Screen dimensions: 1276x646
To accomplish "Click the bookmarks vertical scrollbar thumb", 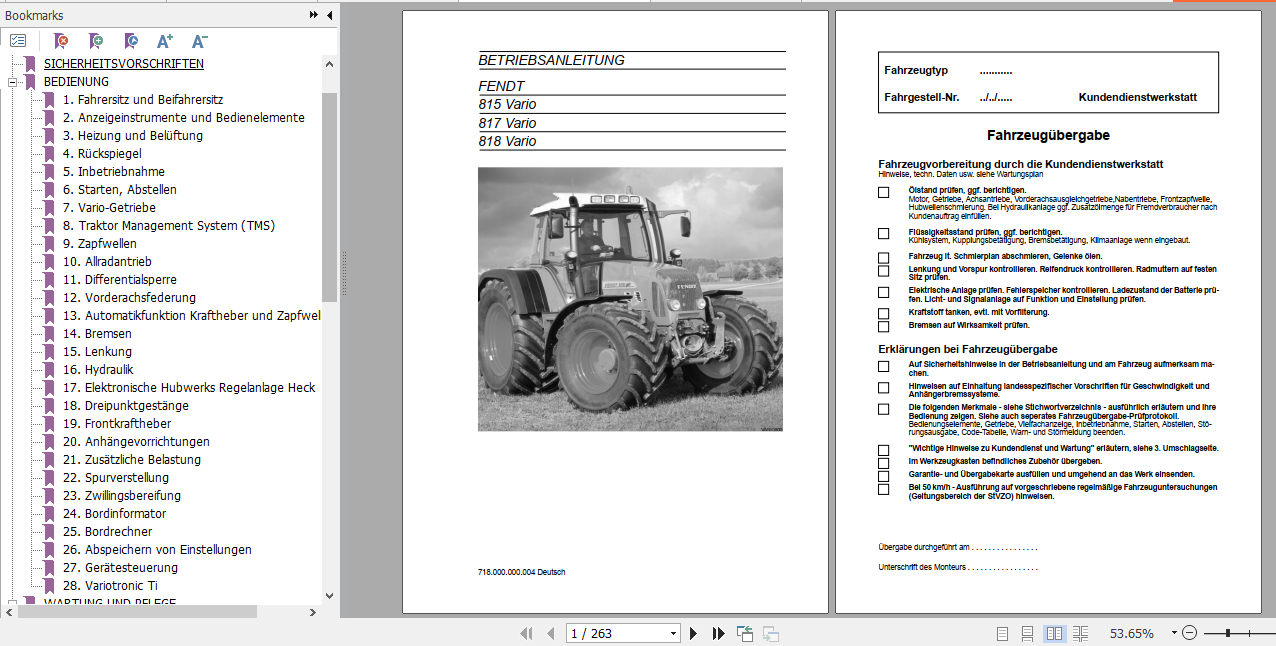I will [329, 197].
